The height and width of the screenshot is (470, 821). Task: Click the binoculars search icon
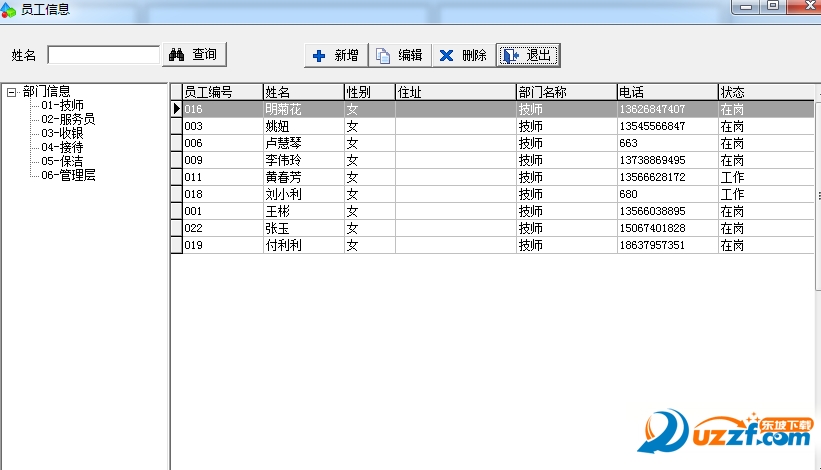(176, 54)
